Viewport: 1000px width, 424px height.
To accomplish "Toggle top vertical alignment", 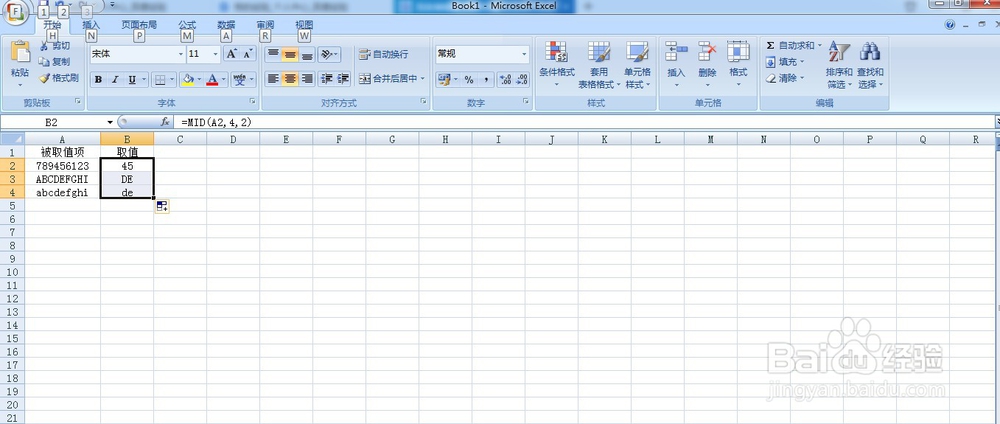I will [x=273, y=54].
